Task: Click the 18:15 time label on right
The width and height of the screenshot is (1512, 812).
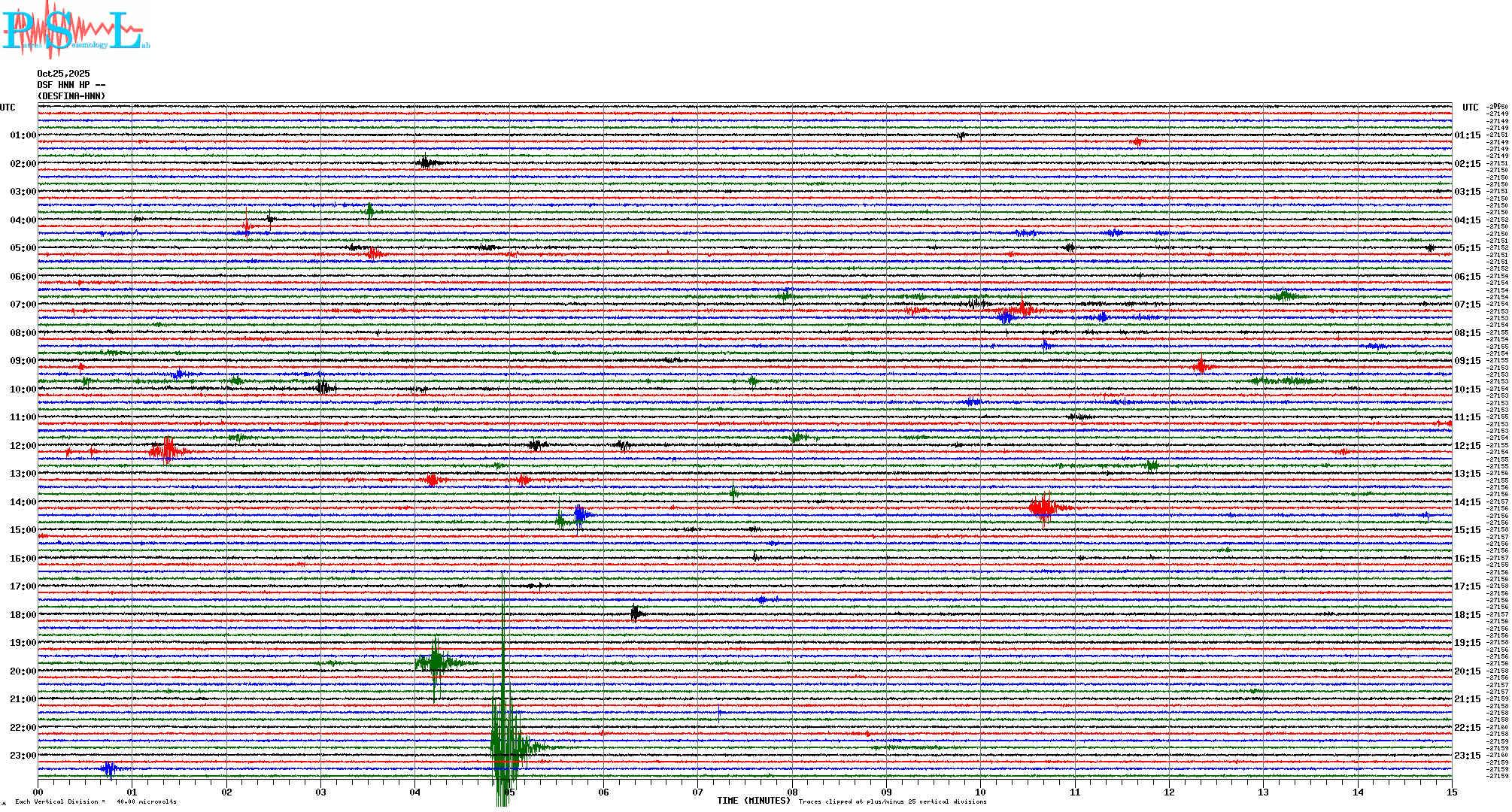Action: click(x=1467, y=615)
